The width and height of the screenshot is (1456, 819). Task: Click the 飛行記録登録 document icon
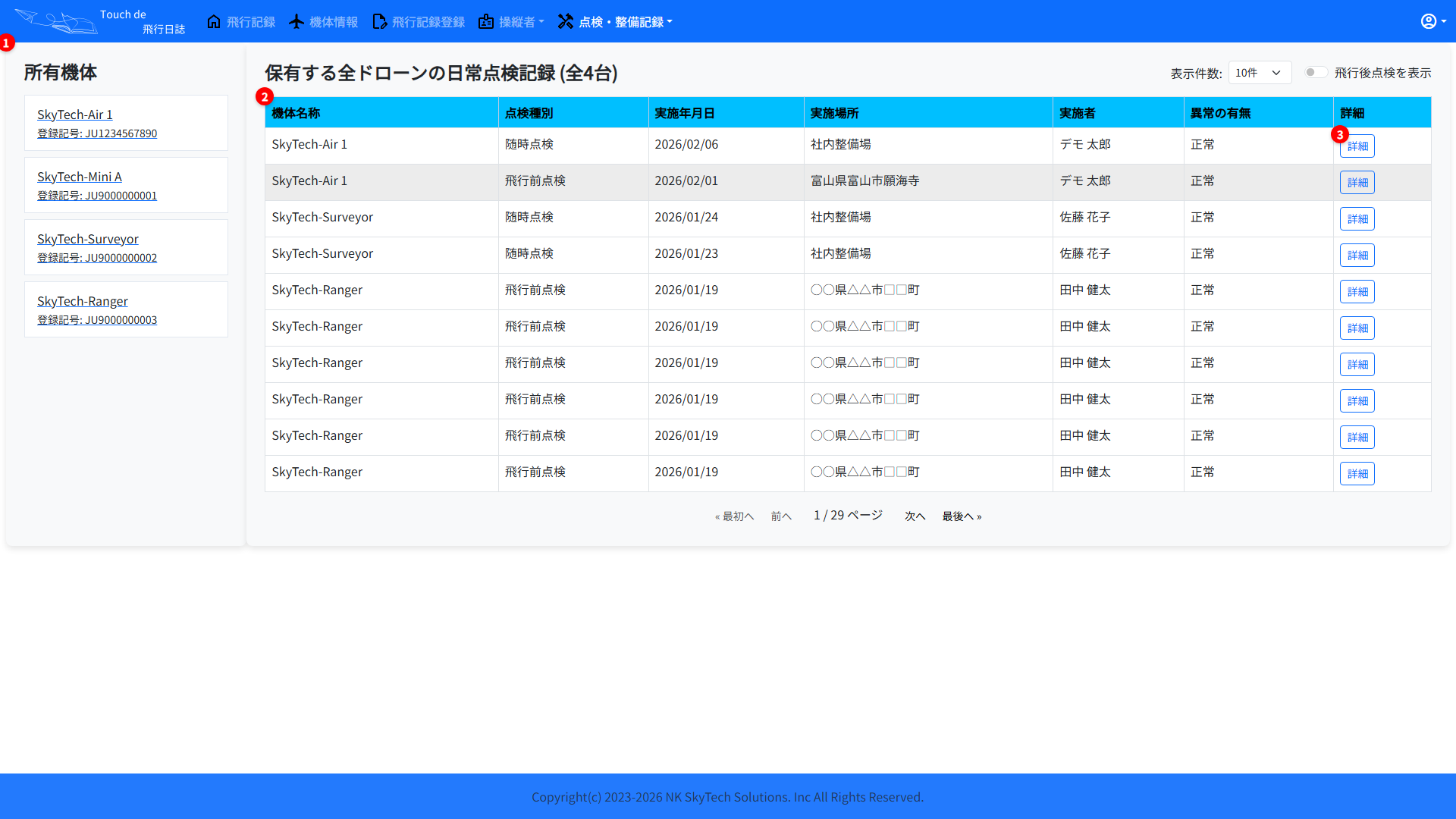pos(379,21)
